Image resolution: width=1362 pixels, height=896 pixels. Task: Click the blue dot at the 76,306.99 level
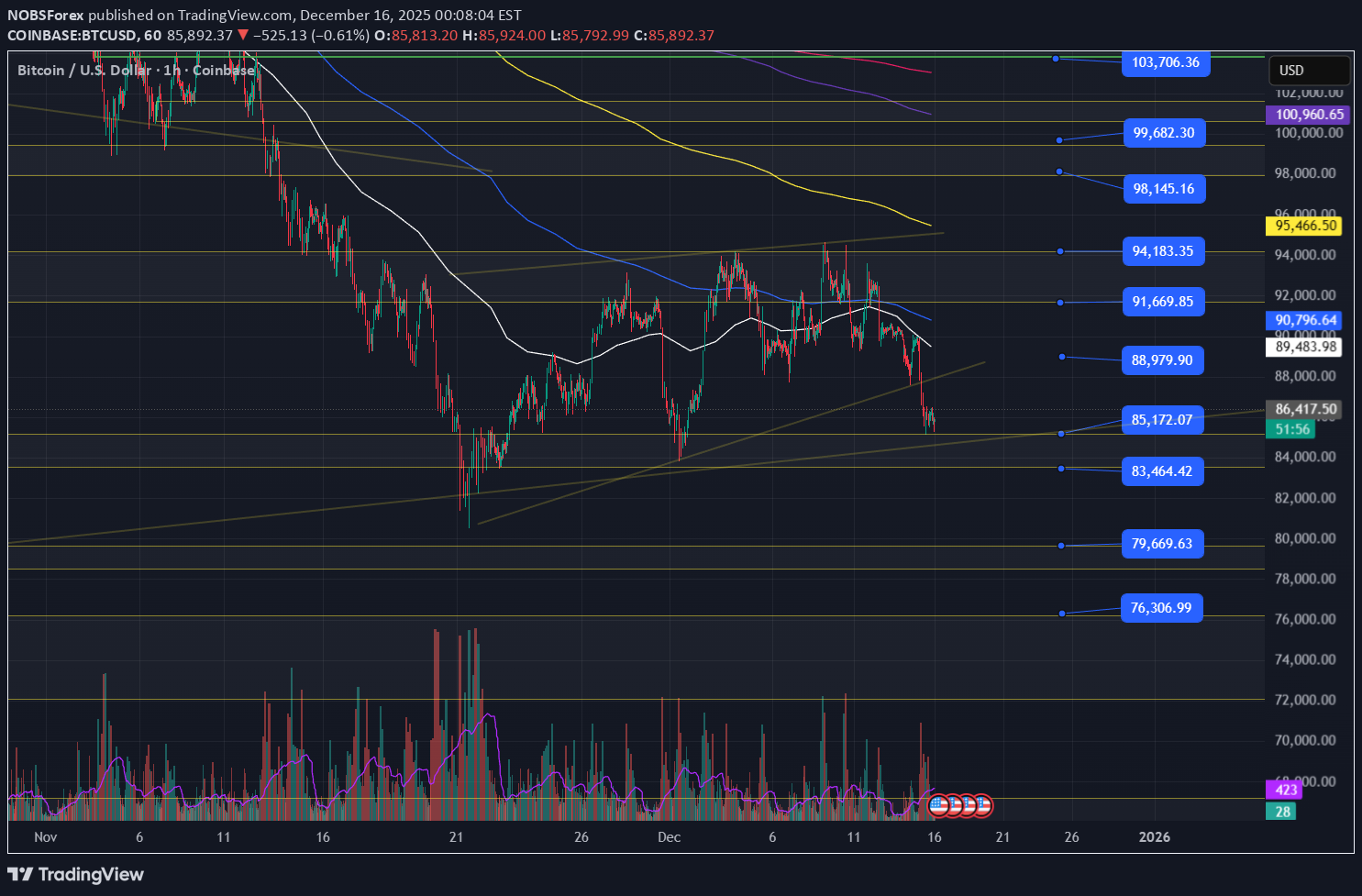pos(1061,613)
